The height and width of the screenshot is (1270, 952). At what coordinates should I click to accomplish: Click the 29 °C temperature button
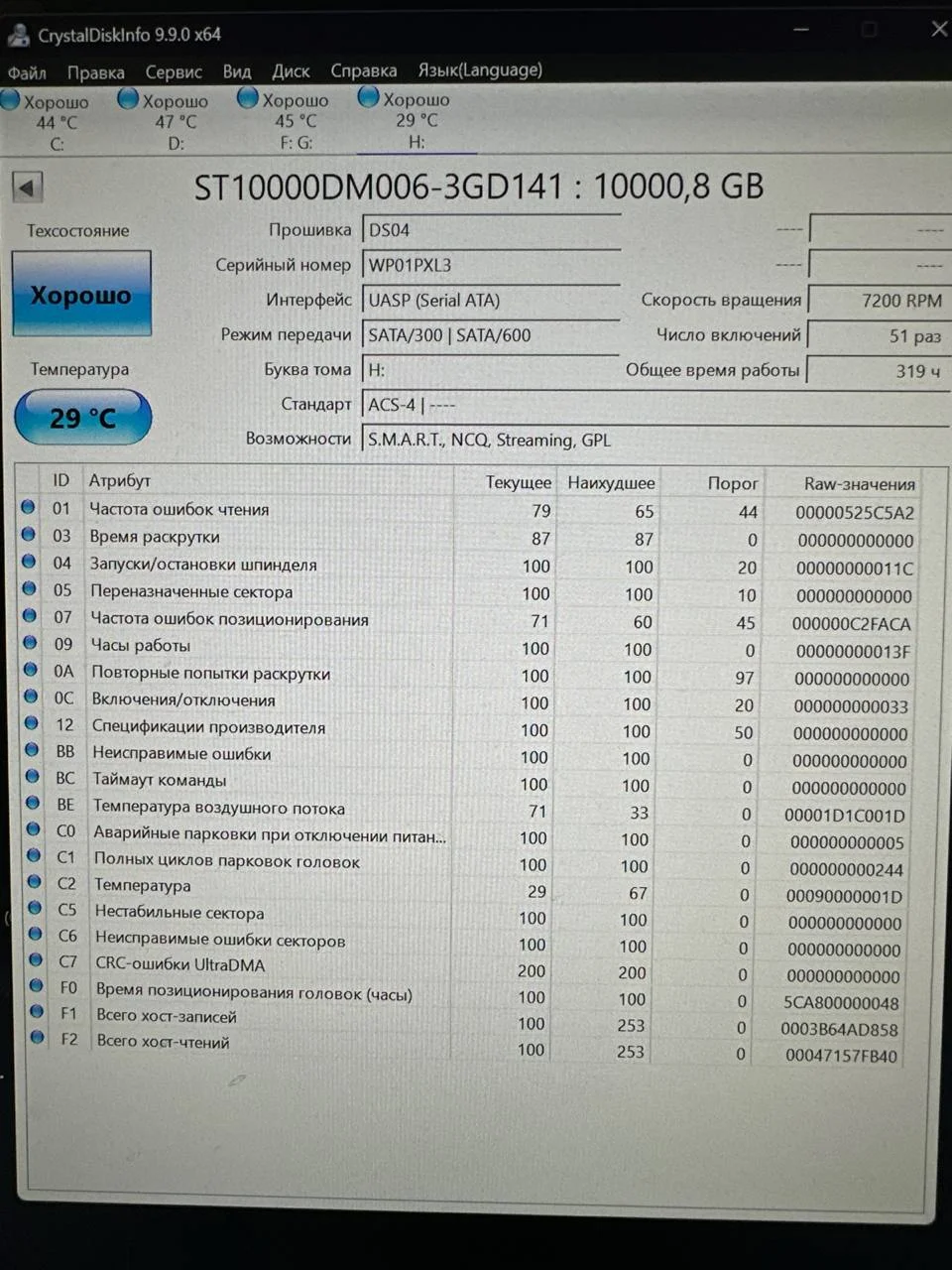(83, 418)
